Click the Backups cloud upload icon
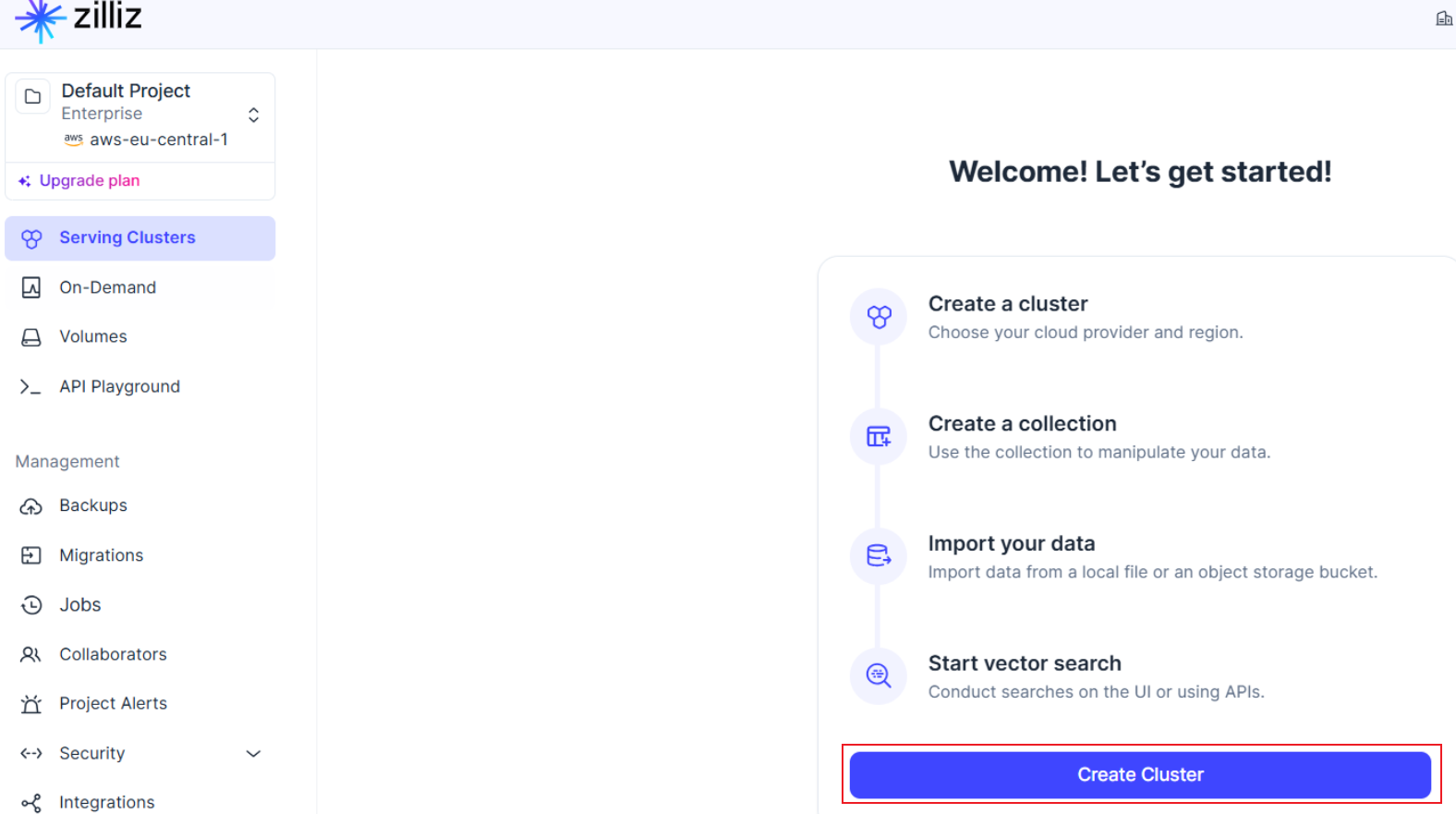 (31, 506)
